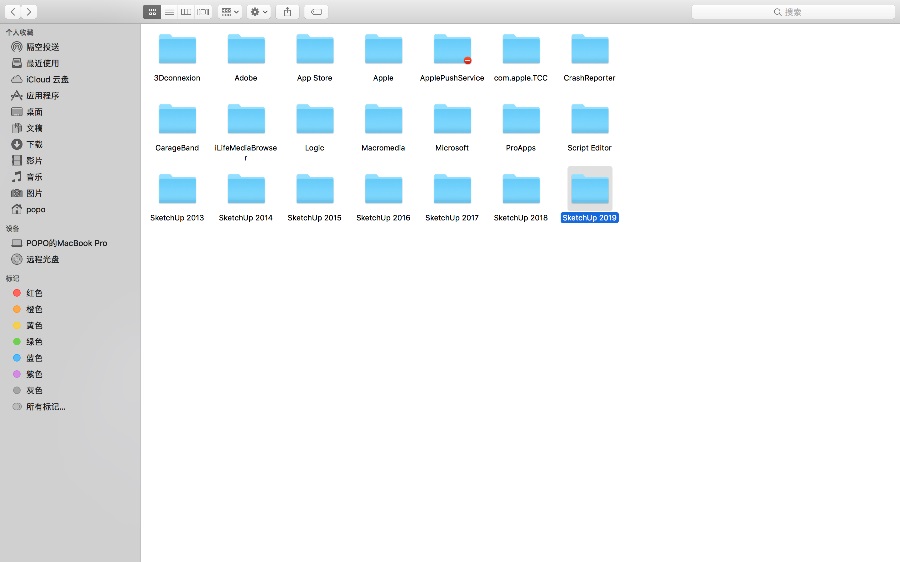900x562 pixels.
Task: Select the GarageBand folder
Action: point(177,119)
